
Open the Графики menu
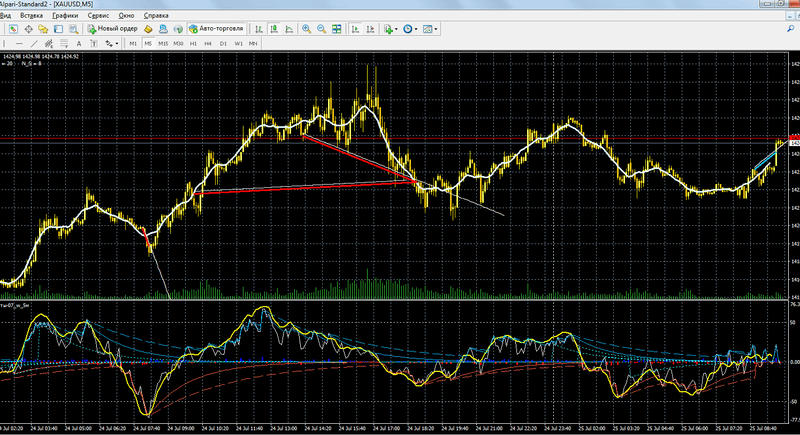(66, 17)
